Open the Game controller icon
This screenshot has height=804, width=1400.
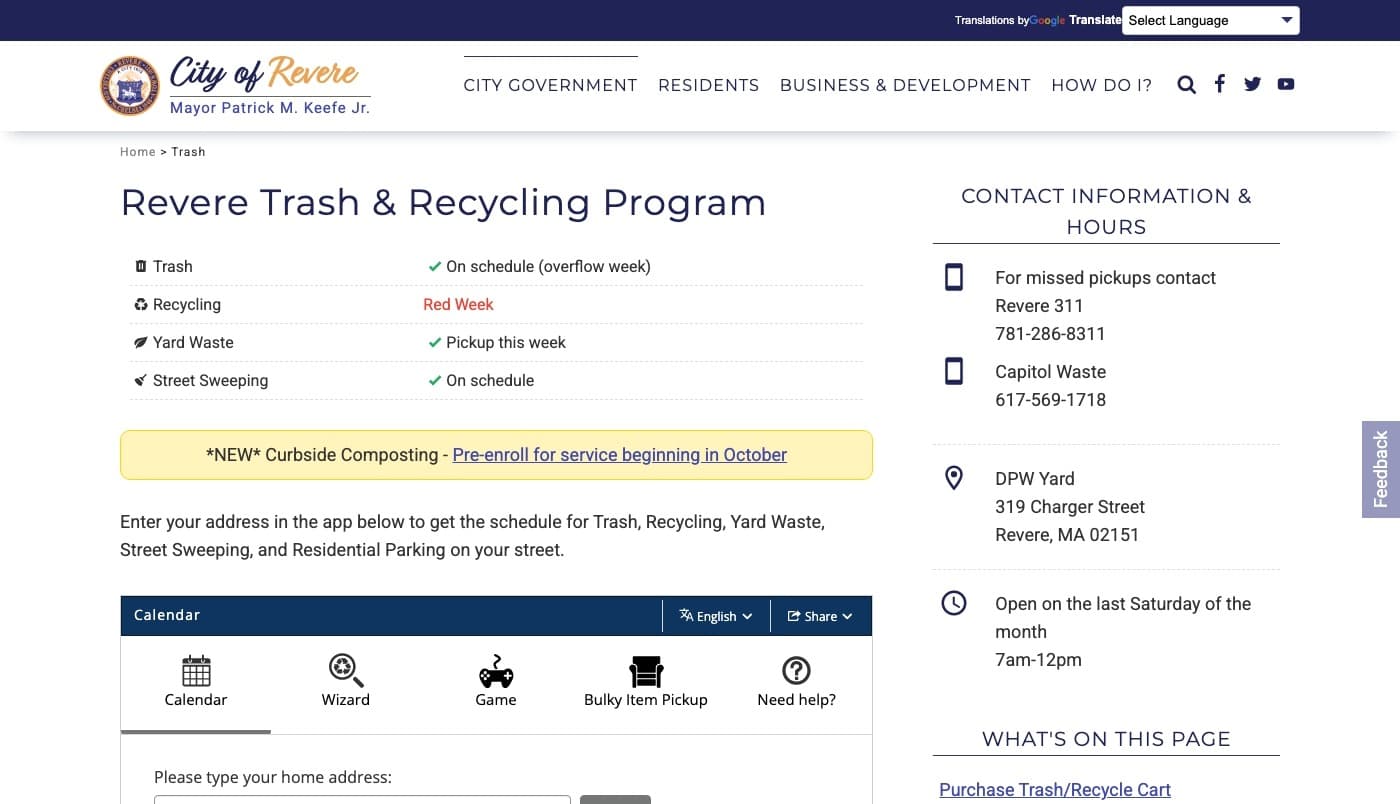(496, 671)
